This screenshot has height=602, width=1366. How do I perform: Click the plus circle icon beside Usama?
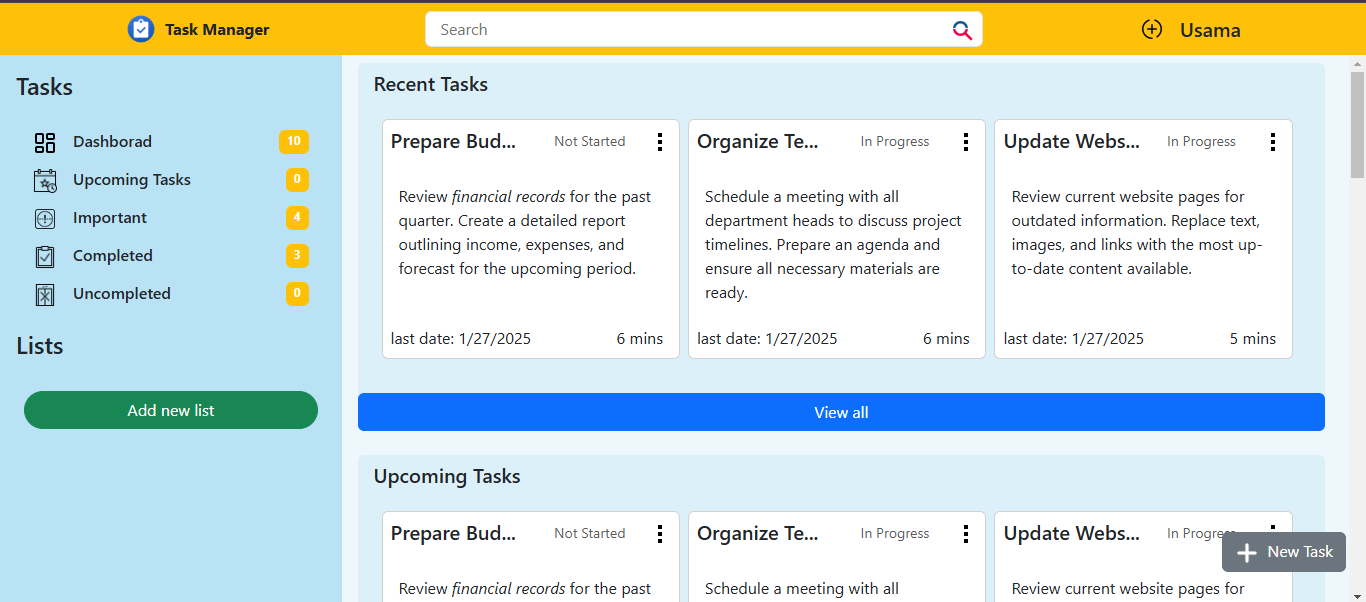[x=1152, y=29]
